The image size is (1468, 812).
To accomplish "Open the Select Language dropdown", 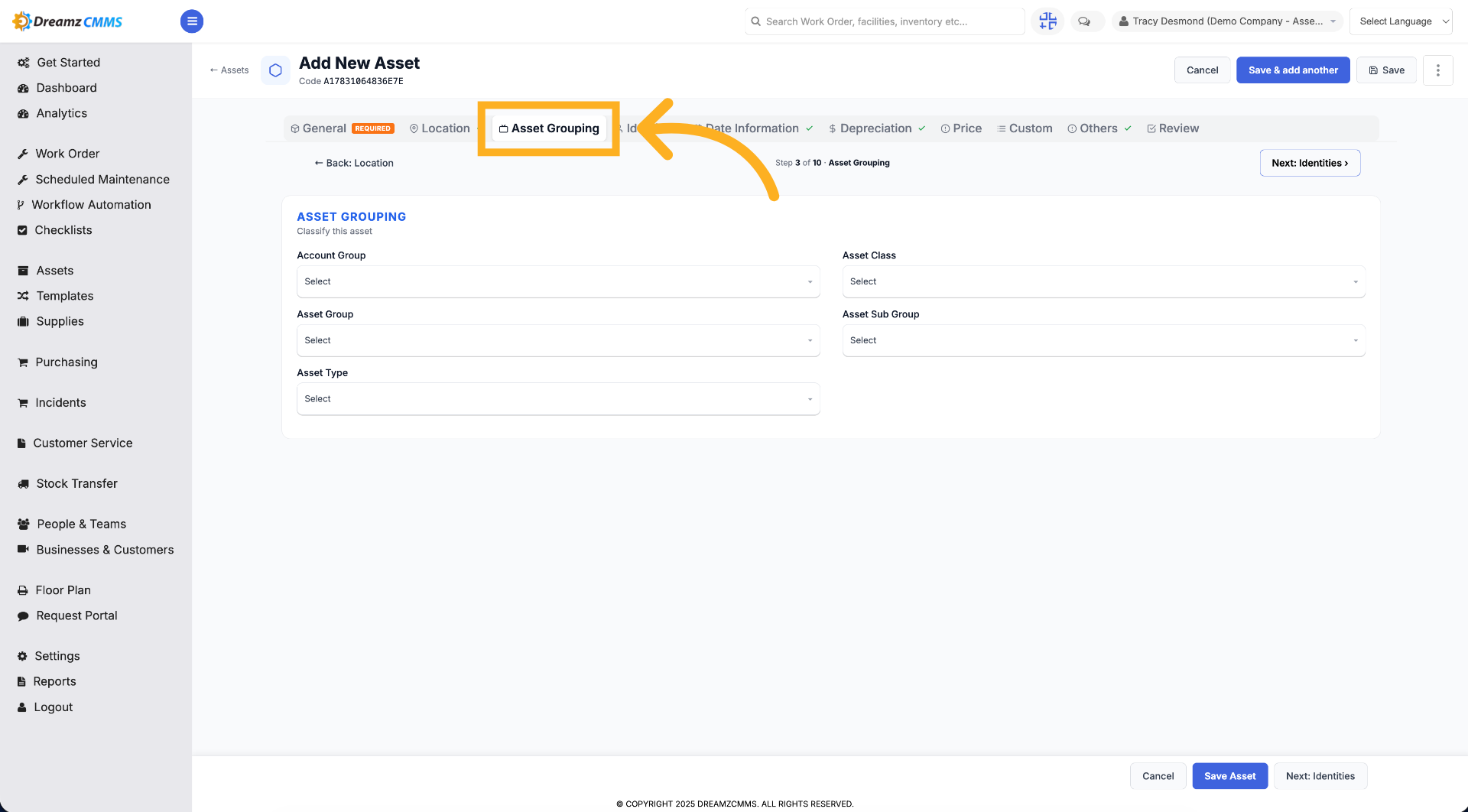I will (x=1401, y=21).
